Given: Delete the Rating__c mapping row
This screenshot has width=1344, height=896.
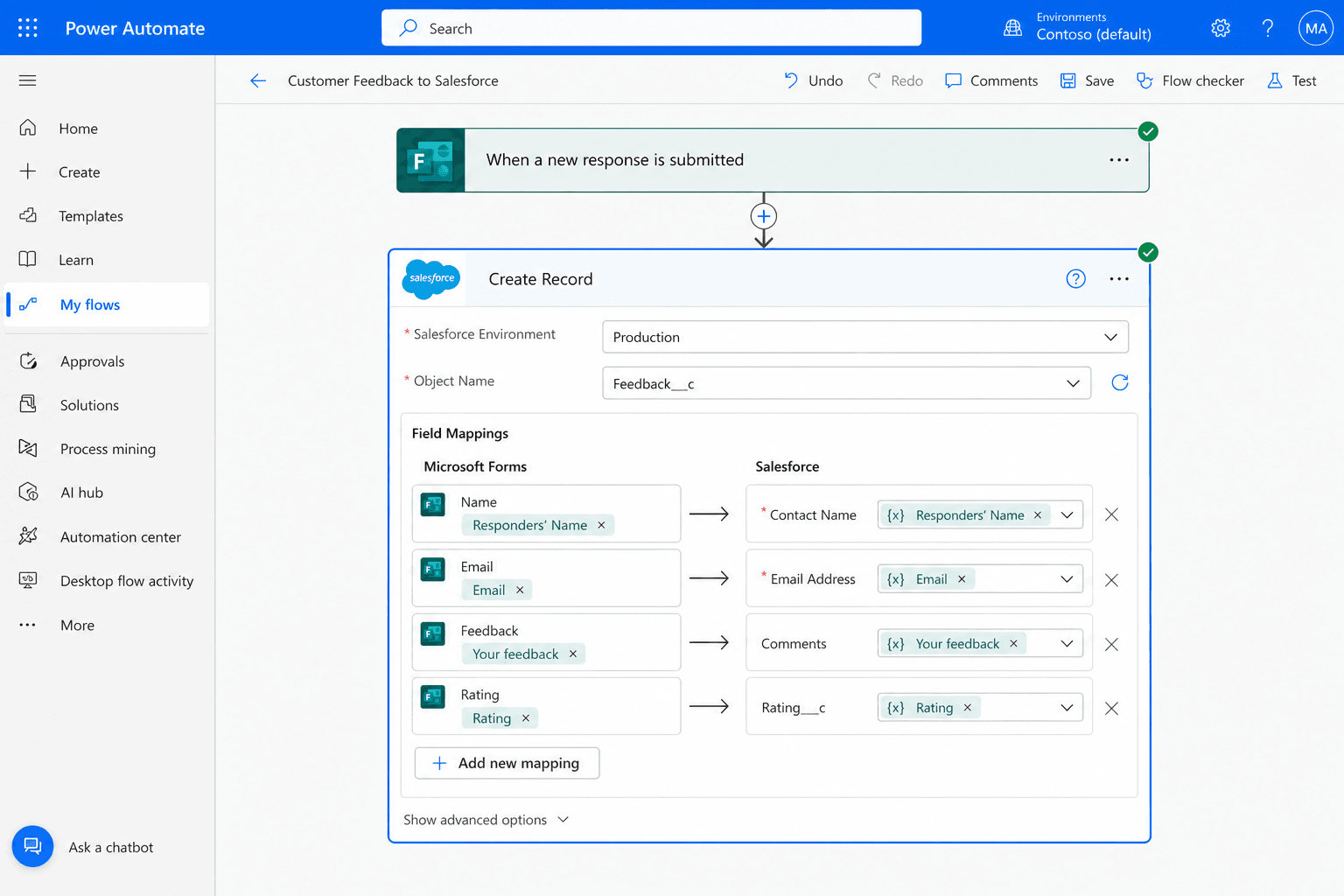Looking at the screenshot, I should pyautogui.click(x=1111, y=709).
